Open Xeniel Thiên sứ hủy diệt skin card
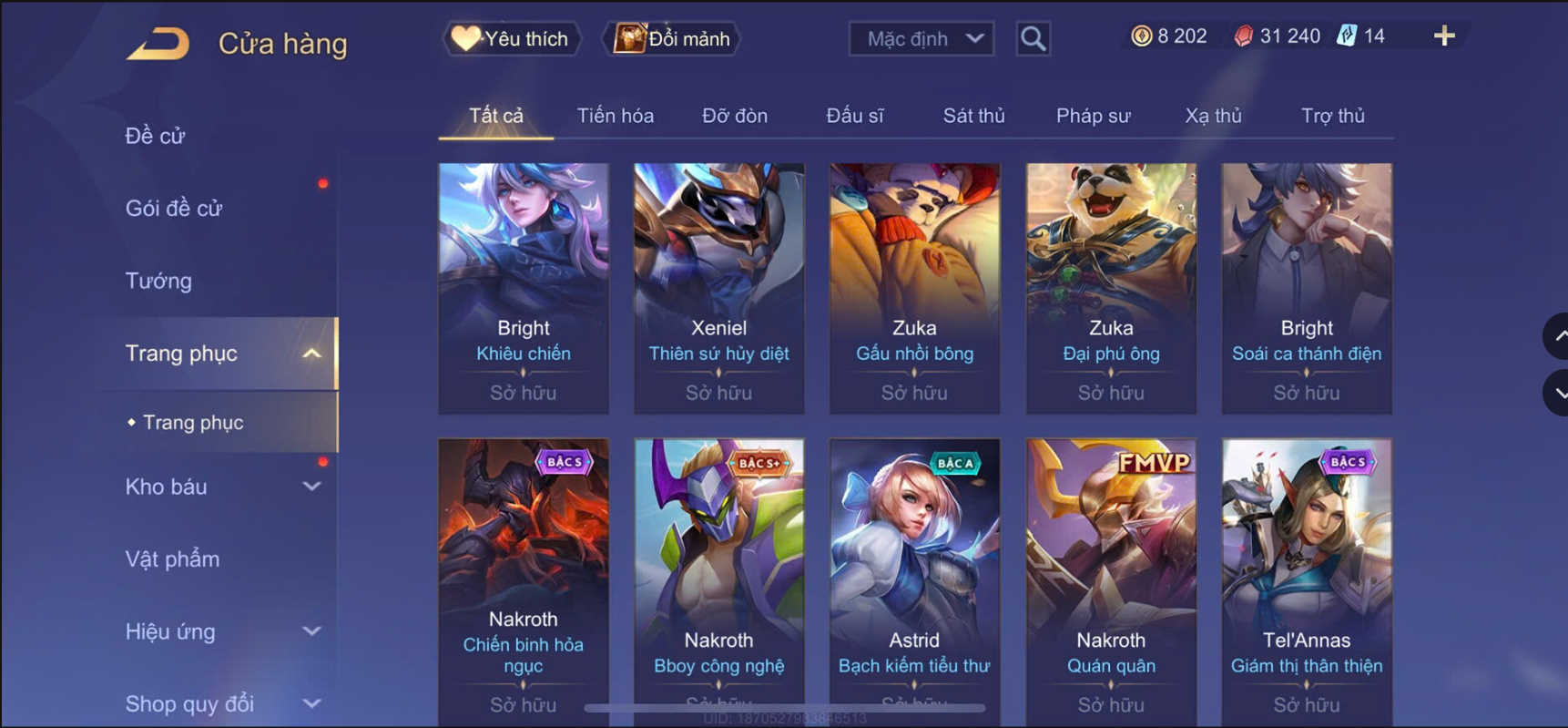 (x=718, y=289)
